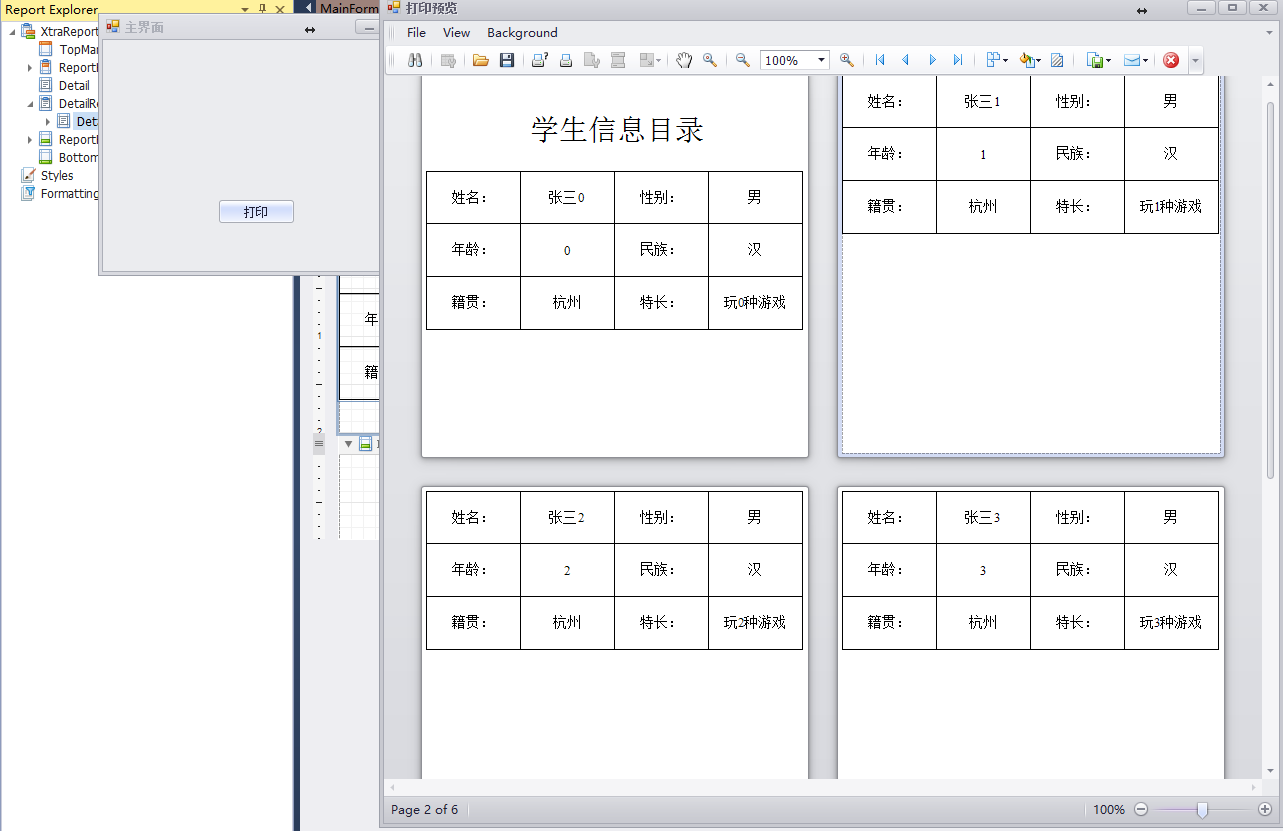Image resolution: width=1283 pixels, height=831 pixels.
Task: Open the export format dropdown arrow
Action: (x=1108, y=60)
